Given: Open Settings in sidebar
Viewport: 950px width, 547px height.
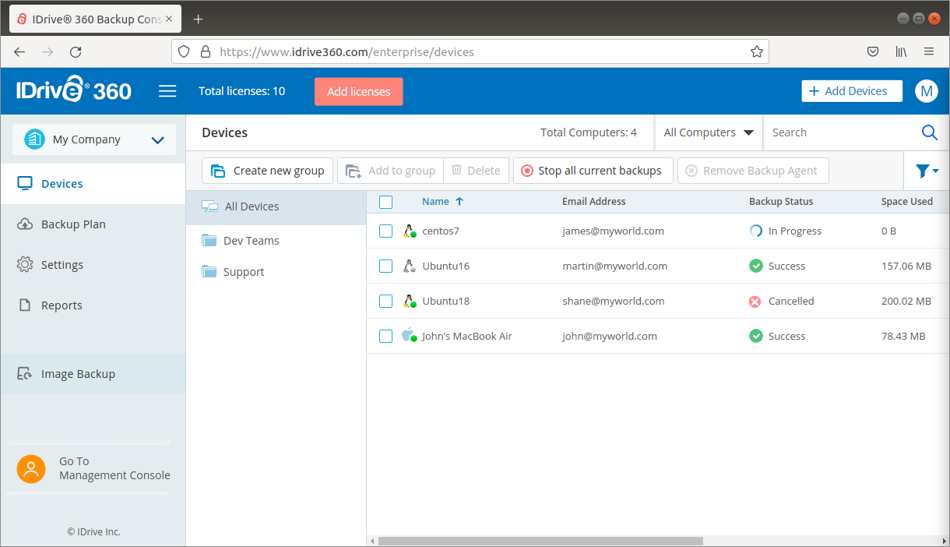Looking at the screenshot, I should pos(93,265).
